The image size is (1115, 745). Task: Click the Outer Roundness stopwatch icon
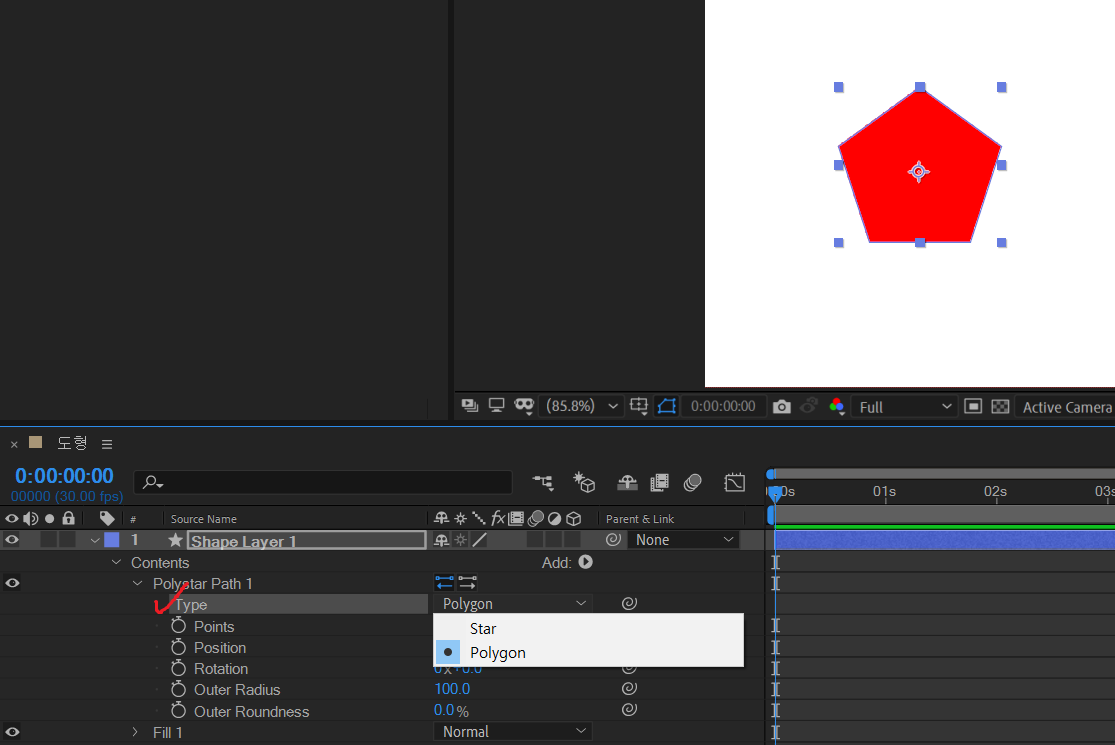tap(178, 710)
